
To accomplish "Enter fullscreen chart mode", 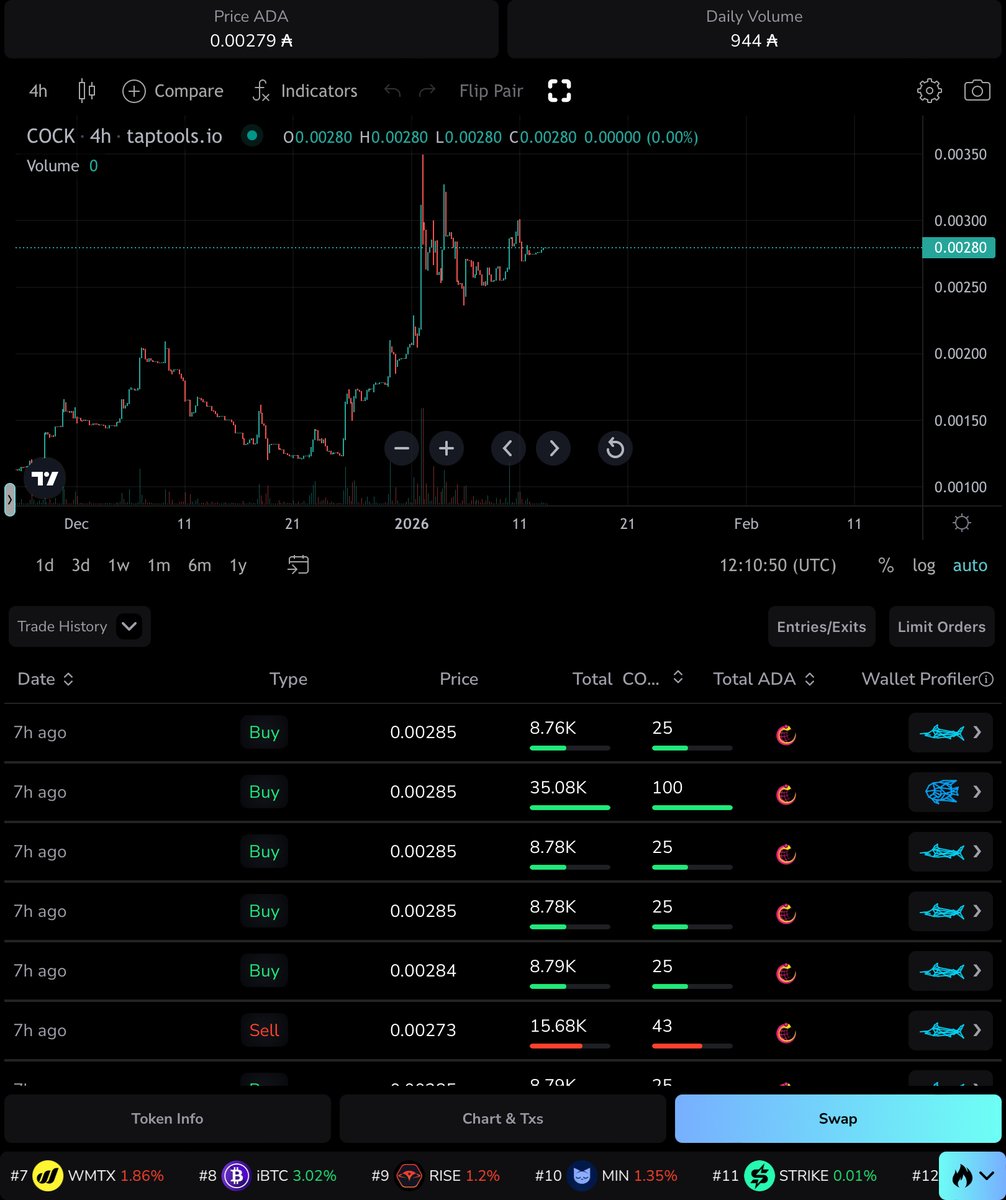I will (x=559, y=91).
